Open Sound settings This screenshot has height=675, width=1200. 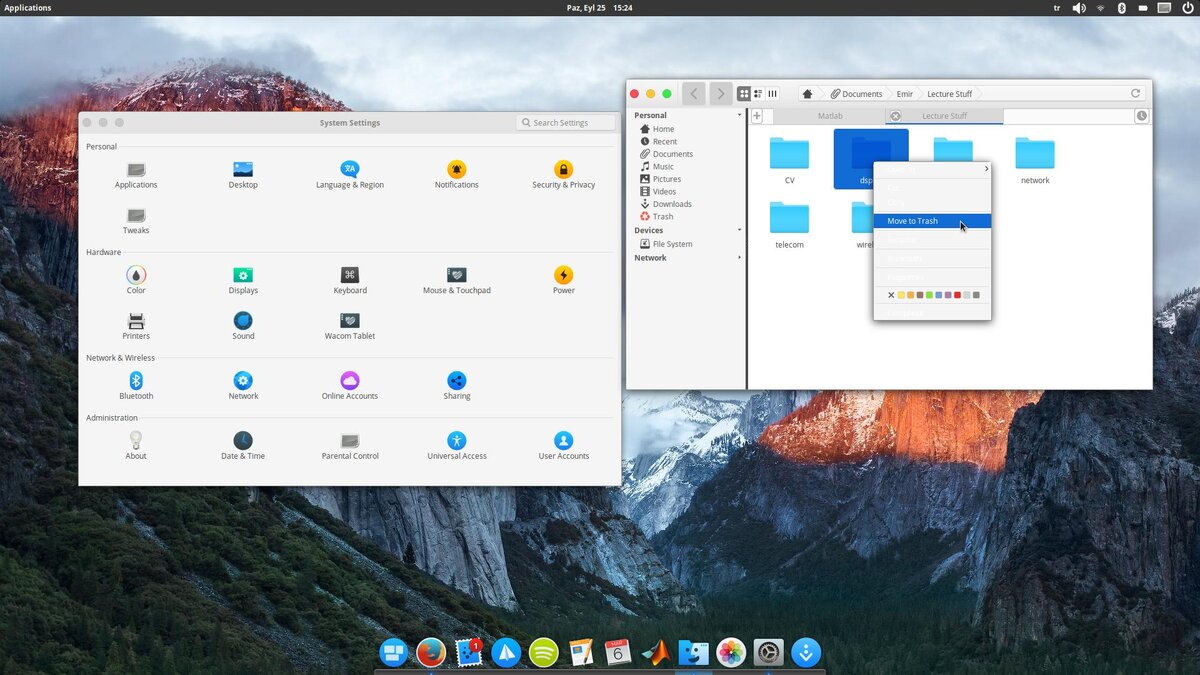tap(243, 327)
